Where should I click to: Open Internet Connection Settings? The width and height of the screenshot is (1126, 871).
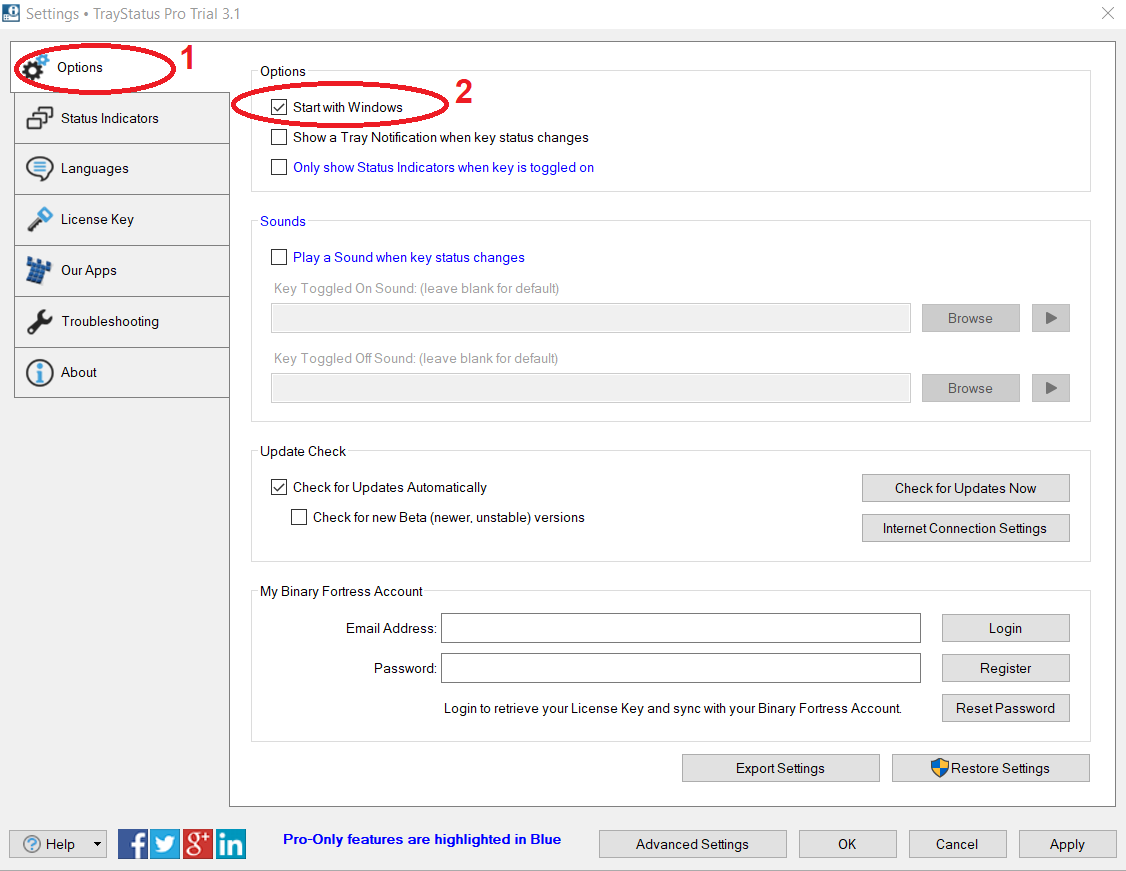pos(965,528)
